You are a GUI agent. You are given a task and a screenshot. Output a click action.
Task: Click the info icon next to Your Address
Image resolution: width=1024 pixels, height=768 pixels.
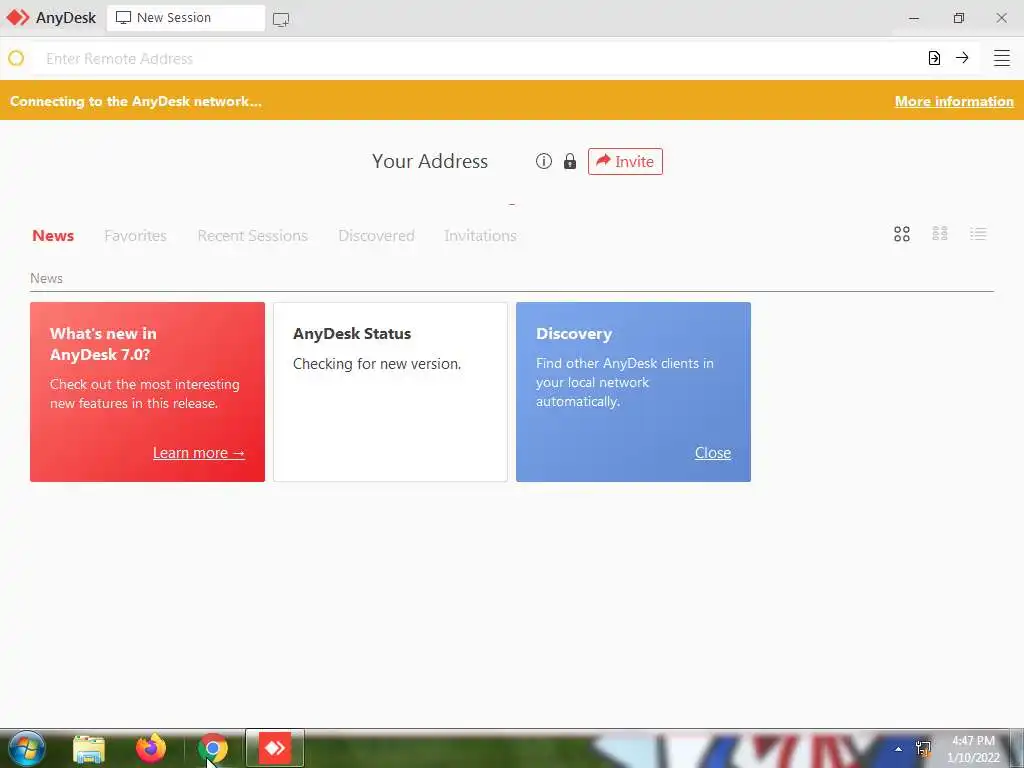click(543, 161)
